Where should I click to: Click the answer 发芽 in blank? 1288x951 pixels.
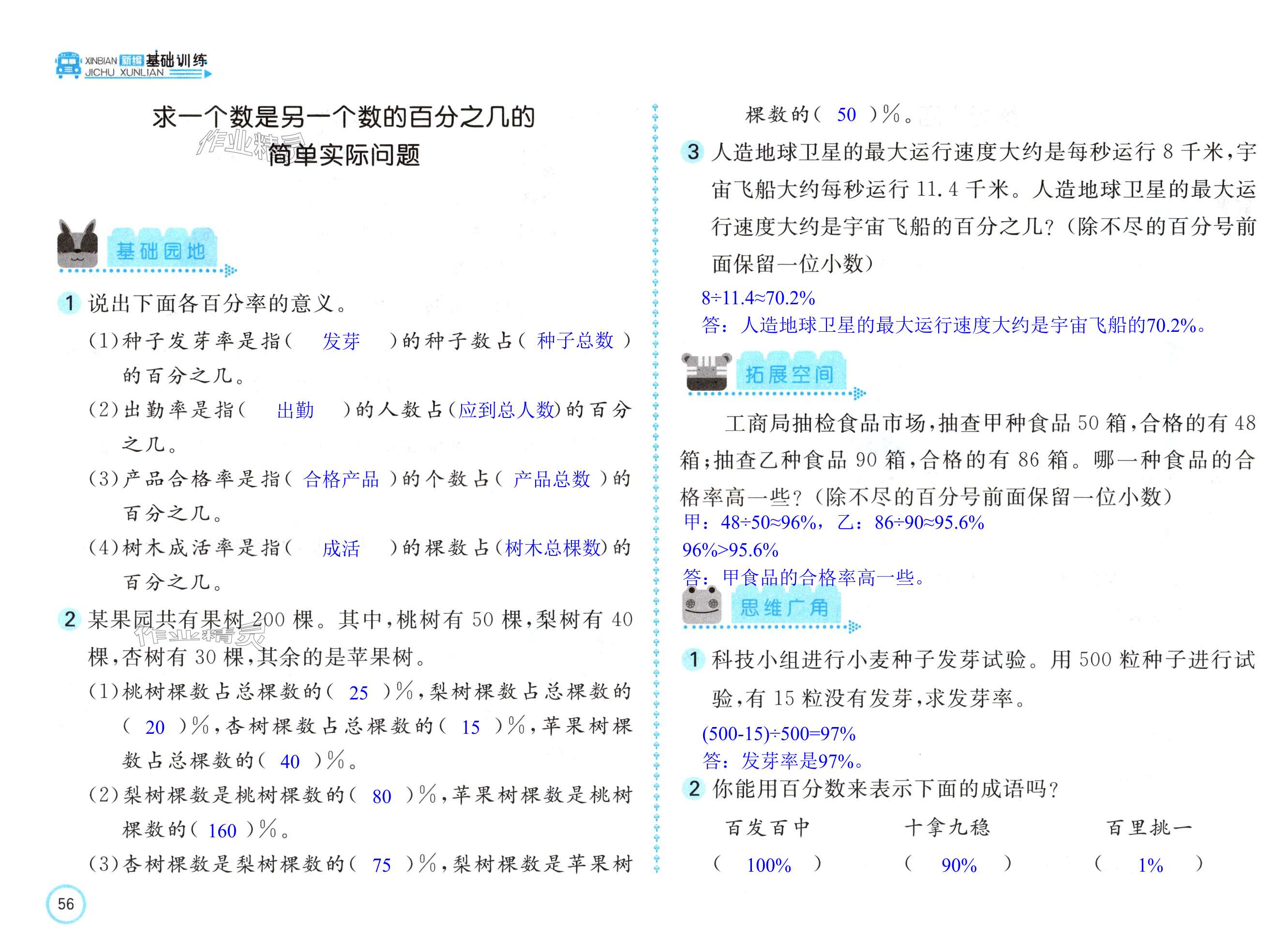(x=341, y=342)
